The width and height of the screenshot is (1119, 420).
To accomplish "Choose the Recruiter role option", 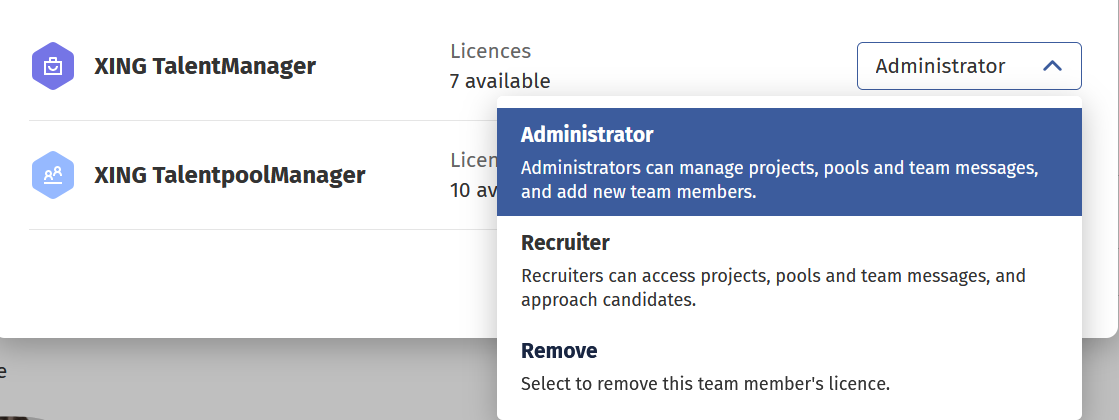I will coord(789,270).
